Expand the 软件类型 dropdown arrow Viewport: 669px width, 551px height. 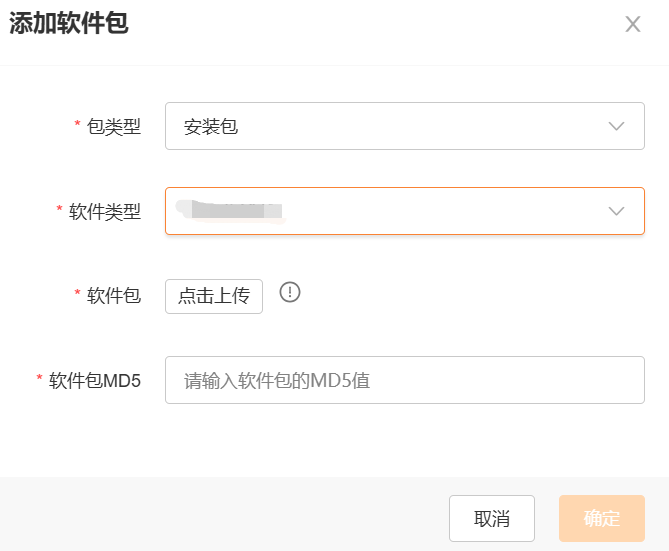616,211
